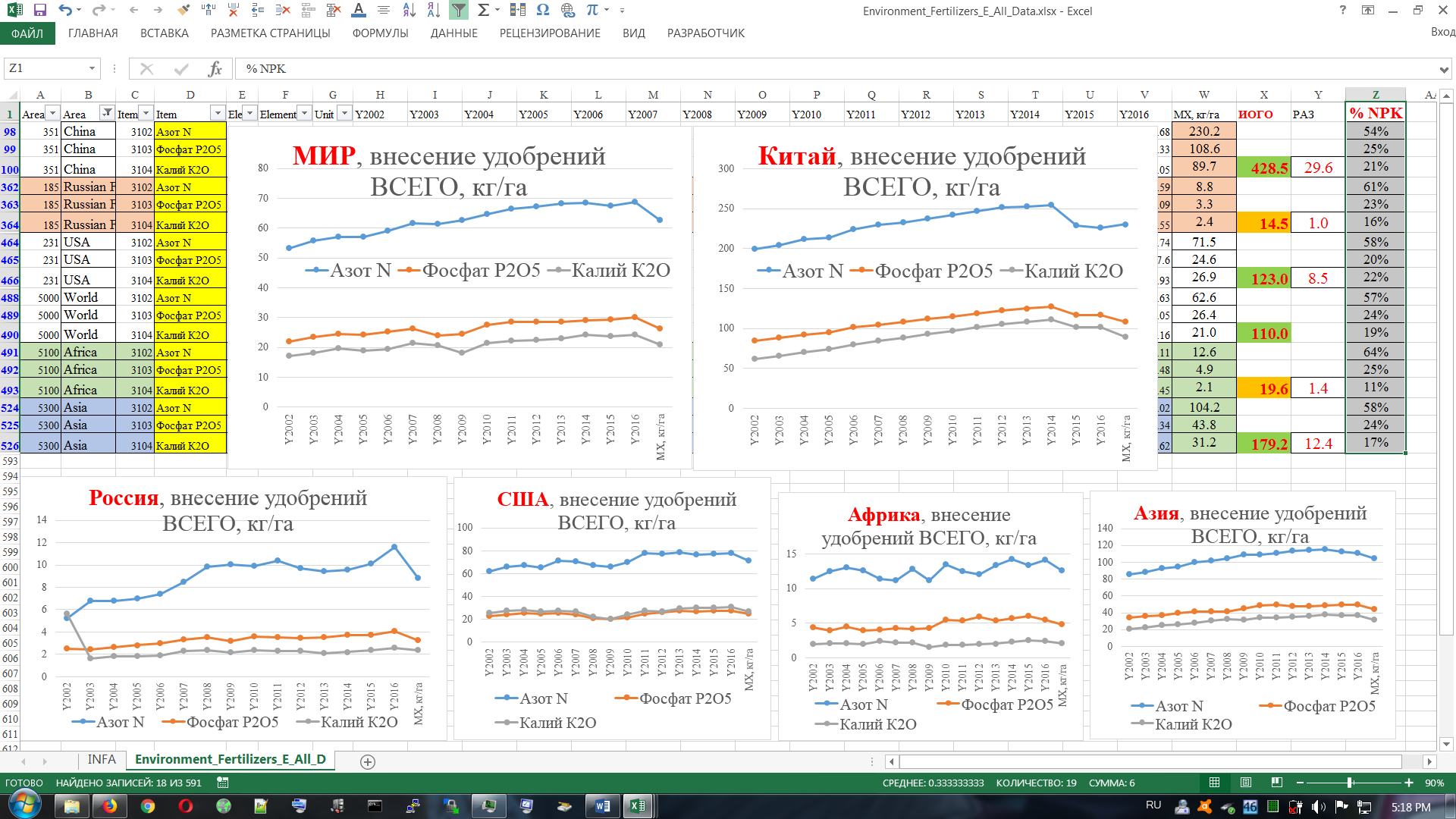Click the Sort A to Z ascending icon
The width and height of the screenshot is (1456, 819).
[x=409, y=10]
